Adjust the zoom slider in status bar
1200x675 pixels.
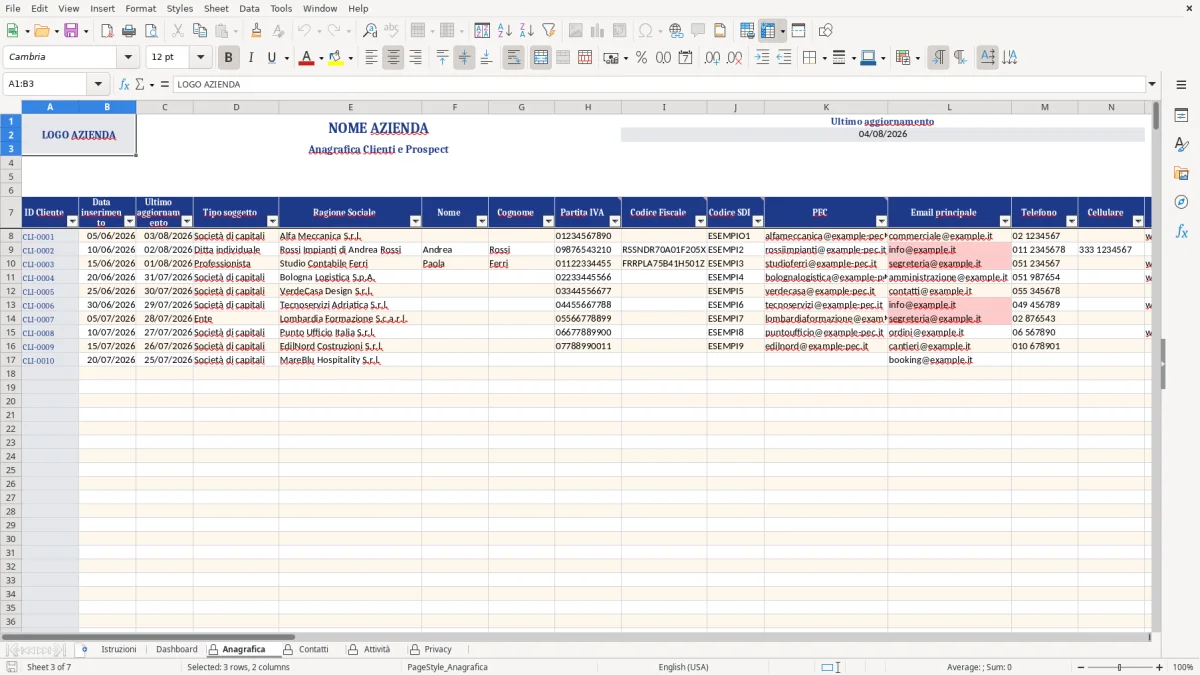pos(1119,667)
